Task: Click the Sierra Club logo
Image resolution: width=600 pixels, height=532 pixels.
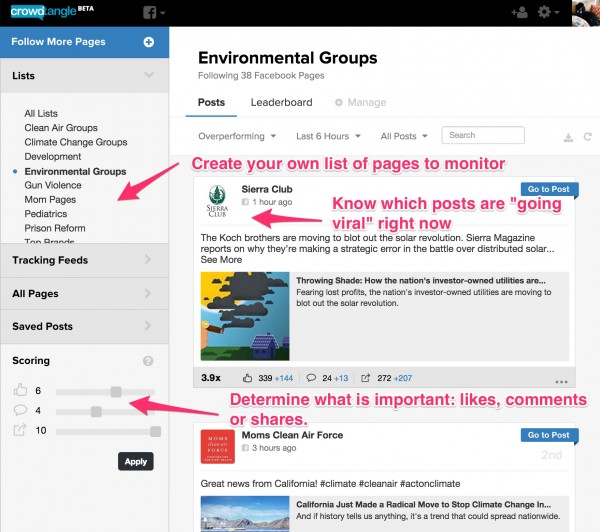Action: [217, 201]
